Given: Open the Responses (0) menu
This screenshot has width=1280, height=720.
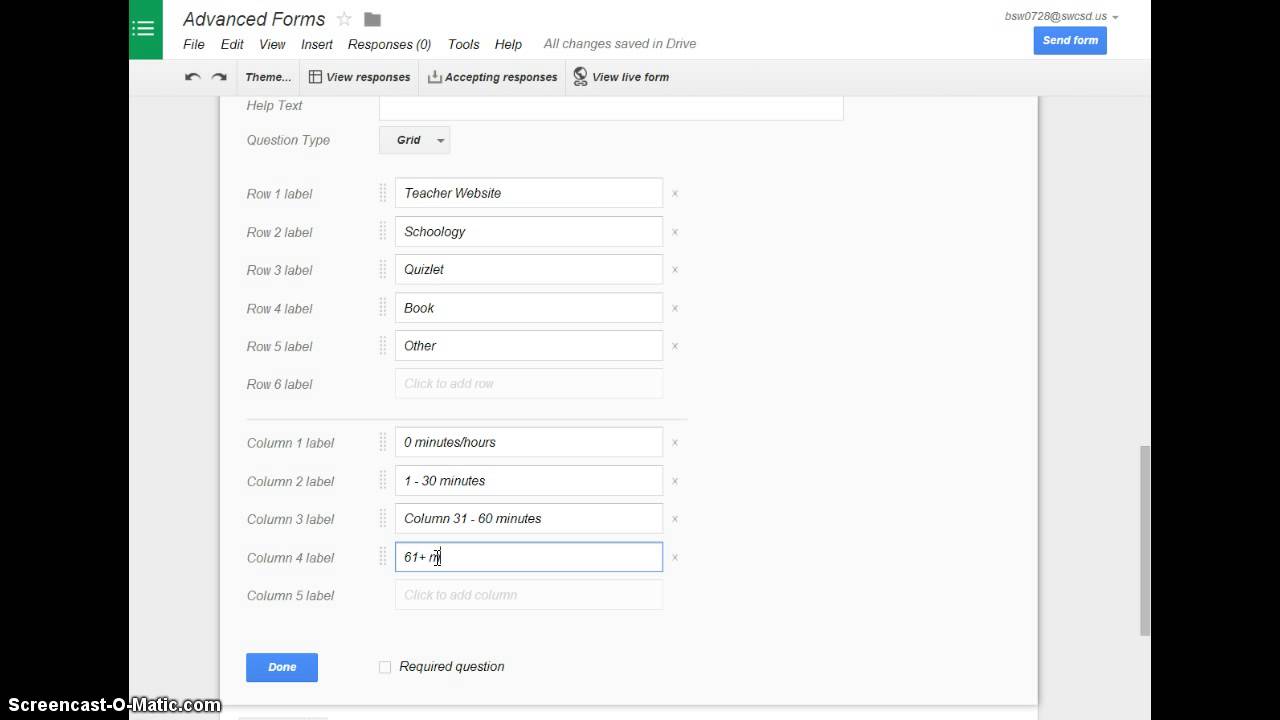Looking at the screenshot, I should pyautogui.click(x=389, y=44).
